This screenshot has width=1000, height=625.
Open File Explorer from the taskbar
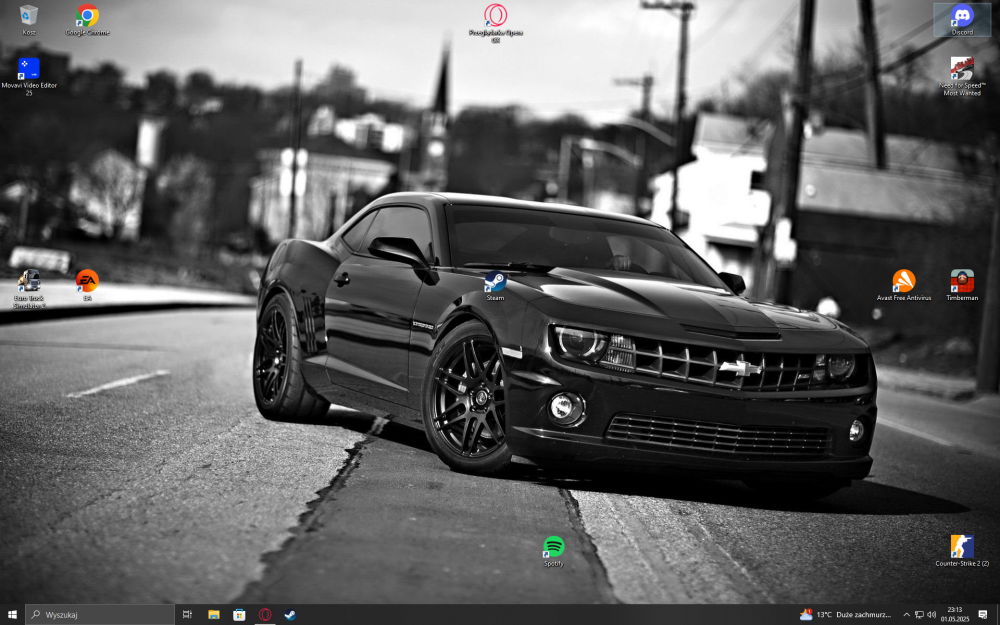click(214, 615)
